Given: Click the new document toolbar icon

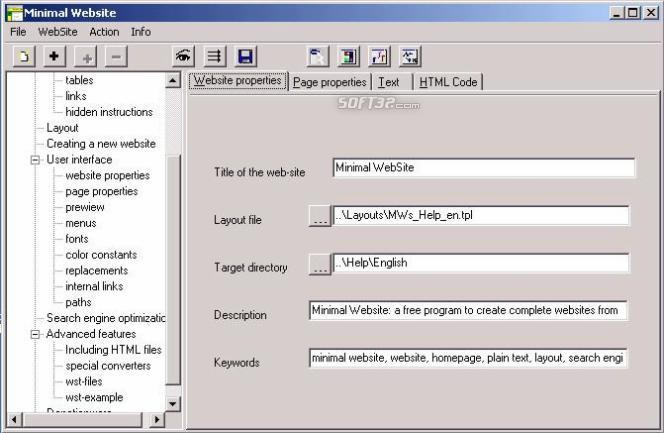Looking at the screenshot, I should (x=24, y=56).
